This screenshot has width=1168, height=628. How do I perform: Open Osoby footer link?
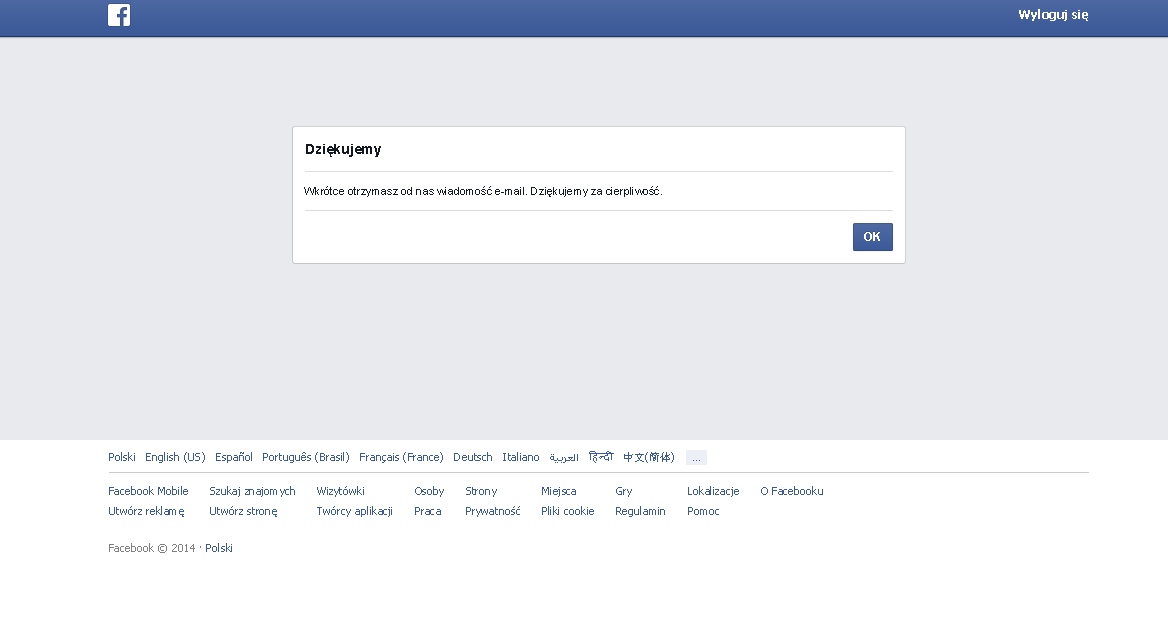(429, 492)
